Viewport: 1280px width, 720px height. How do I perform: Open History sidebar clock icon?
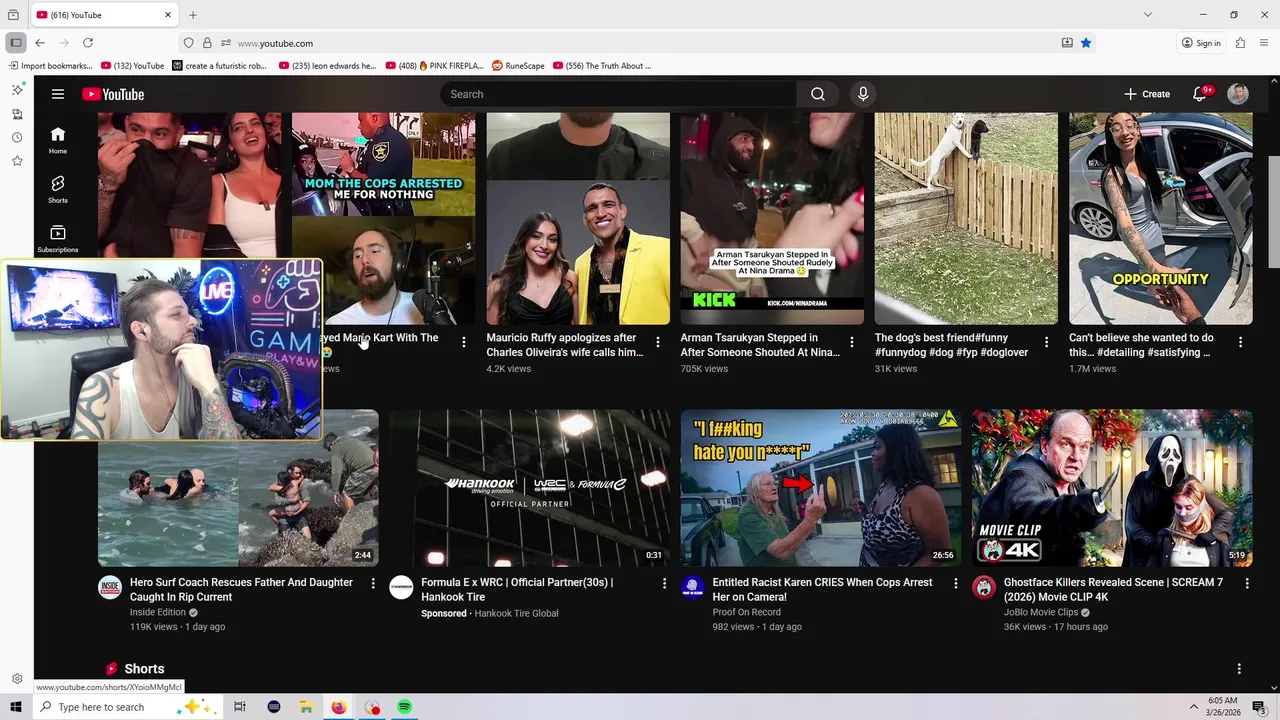click(x=17, y=137)
